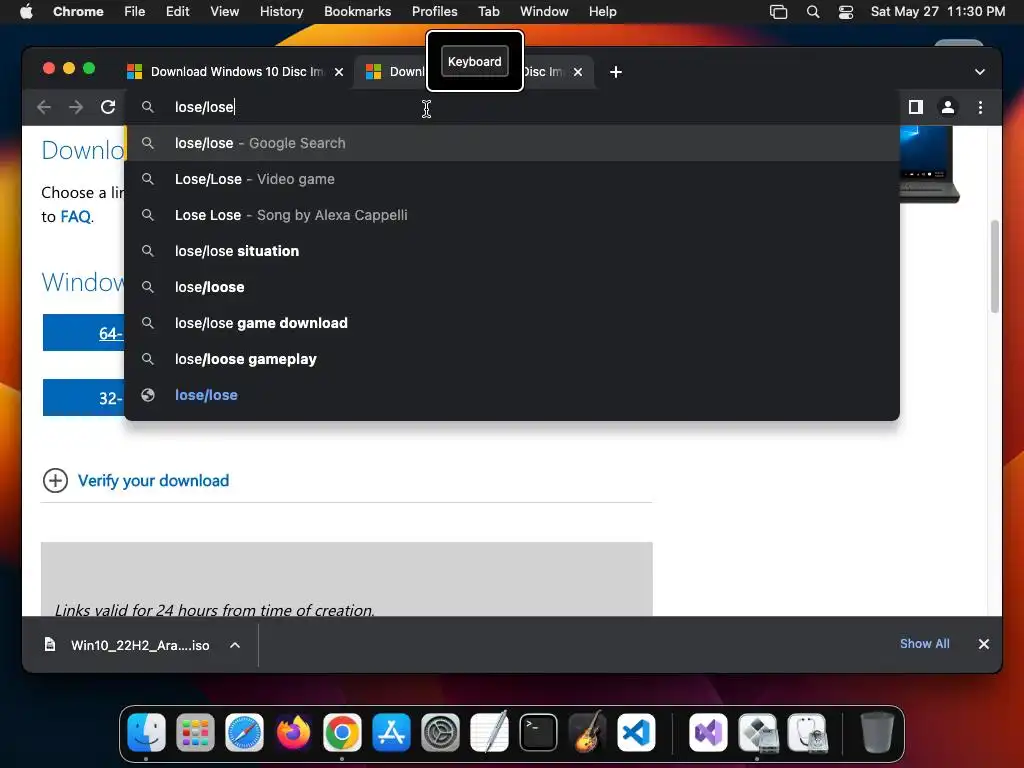Open Visual Studio from the Dock
The height and width of the screenshot is (768, 1024).
[709, 732]
